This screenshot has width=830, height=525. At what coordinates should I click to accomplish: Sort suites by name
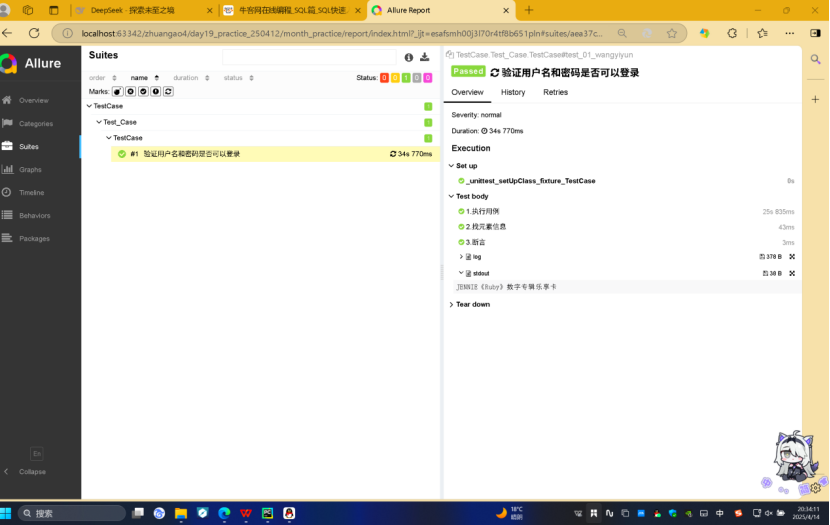coord(145,78)
